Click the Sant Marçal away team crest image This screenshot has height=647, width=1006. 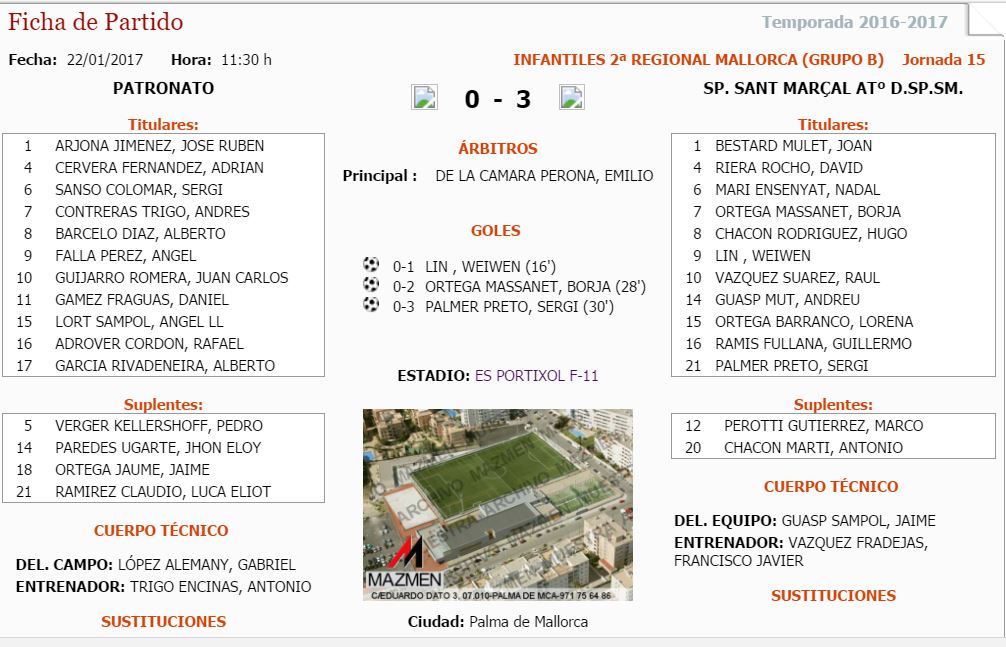pos(572,98)
